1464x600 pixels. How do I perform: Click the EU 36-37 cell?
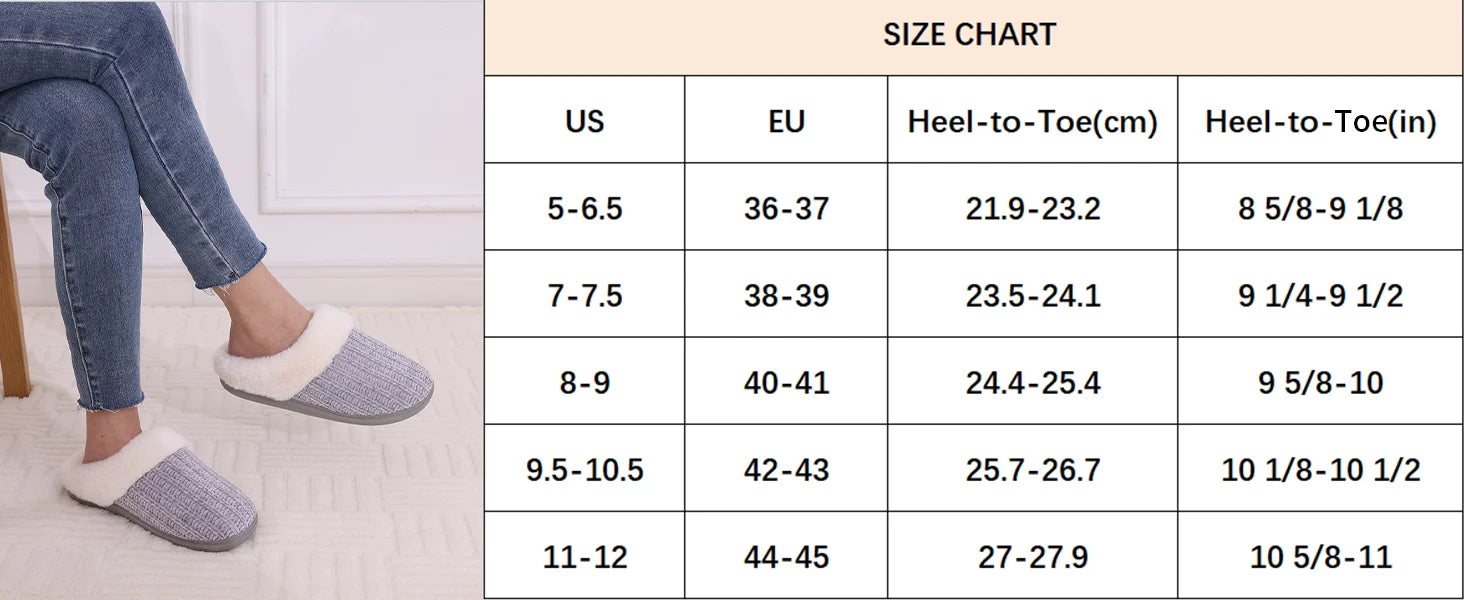pyautogui.click(x=786, y=207)
